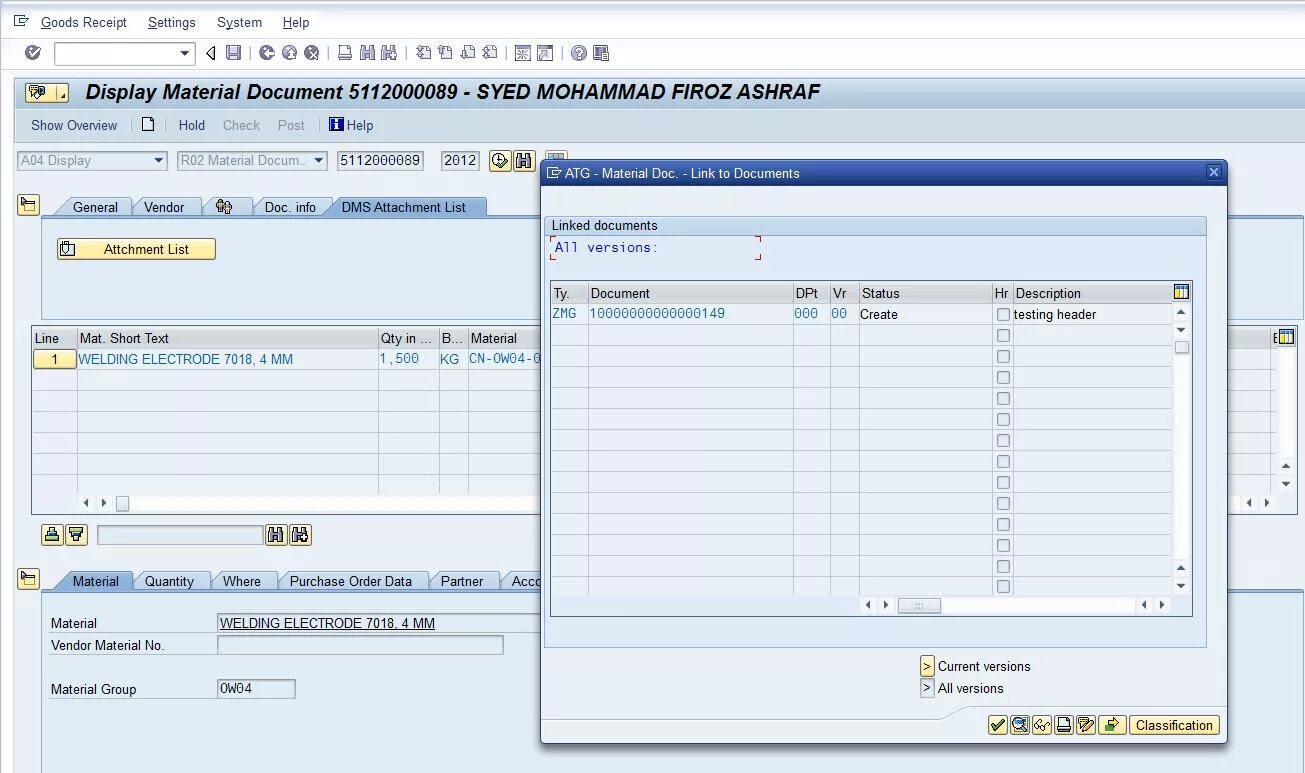Click the Classification button in the dialog

[x=1174, y=724]
